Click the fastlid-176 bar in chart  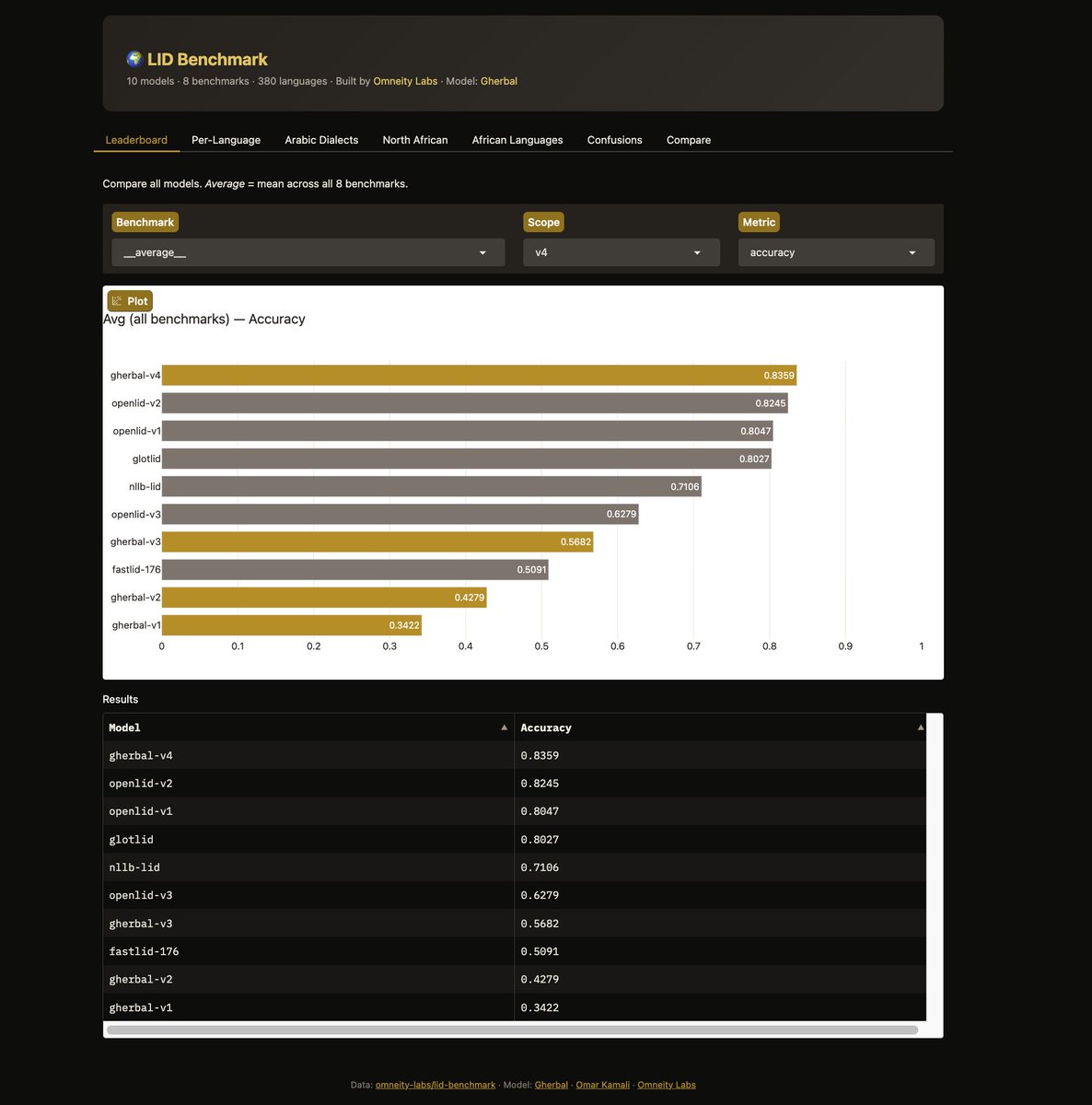[x=355, y=570]
